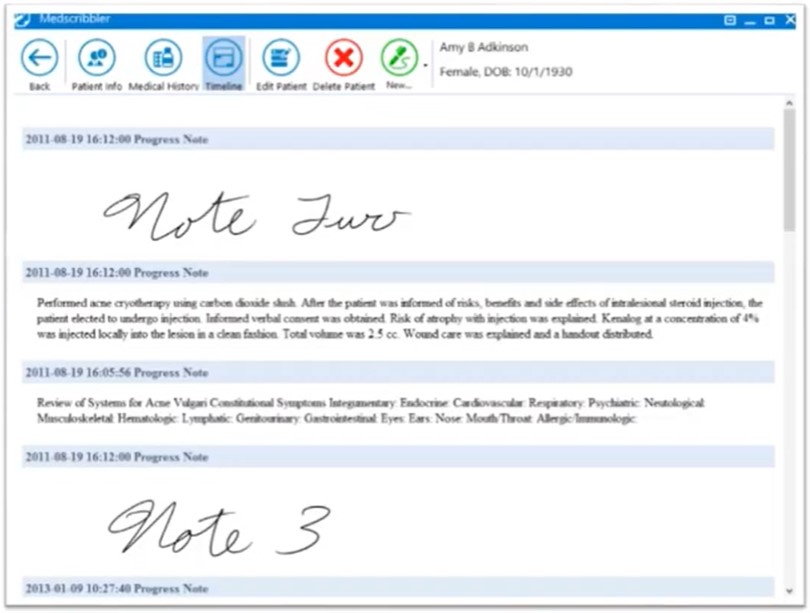The height and width of the screenshot is (613, 810).
Task: Open the Patient Info view
Action: tap(96, 58)
